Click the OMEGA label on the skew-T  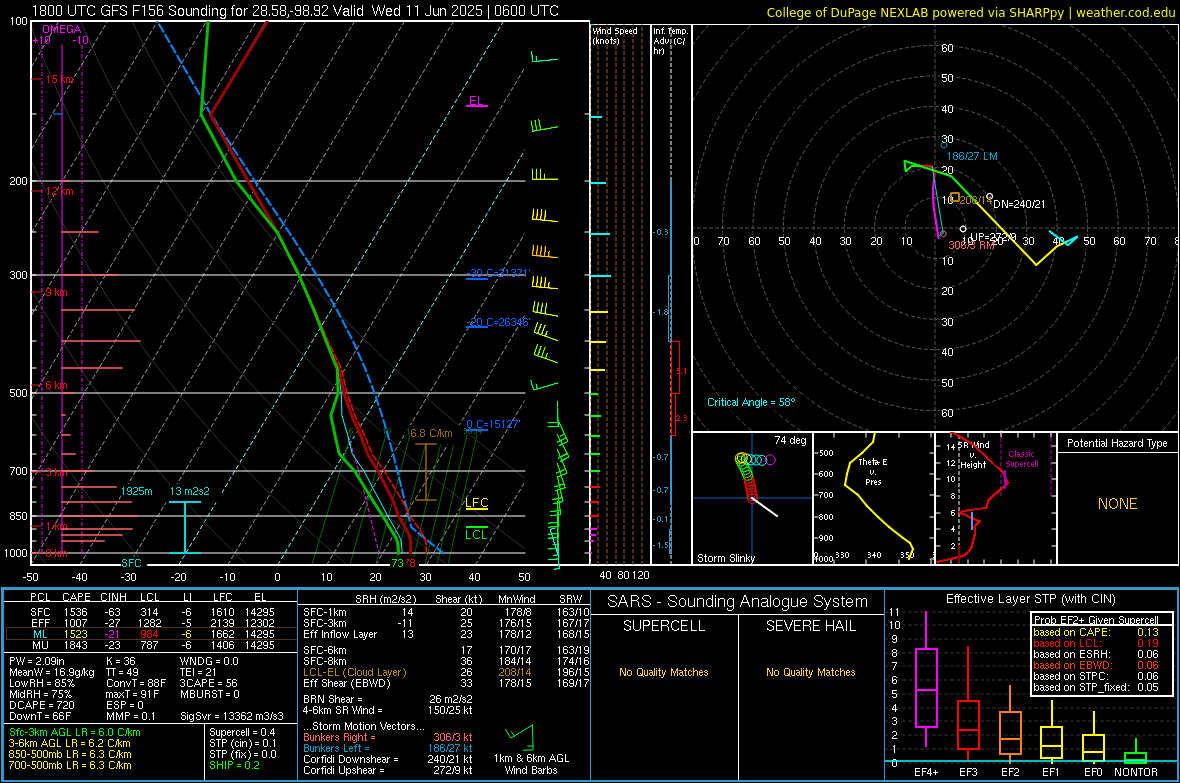(61, 29)
